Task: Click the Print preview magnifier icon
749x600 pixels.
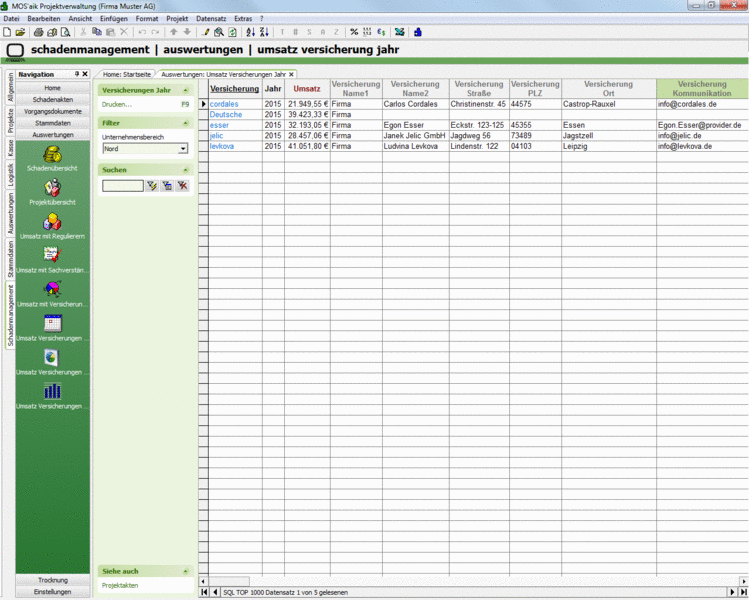Action: (x=65, y=32)
